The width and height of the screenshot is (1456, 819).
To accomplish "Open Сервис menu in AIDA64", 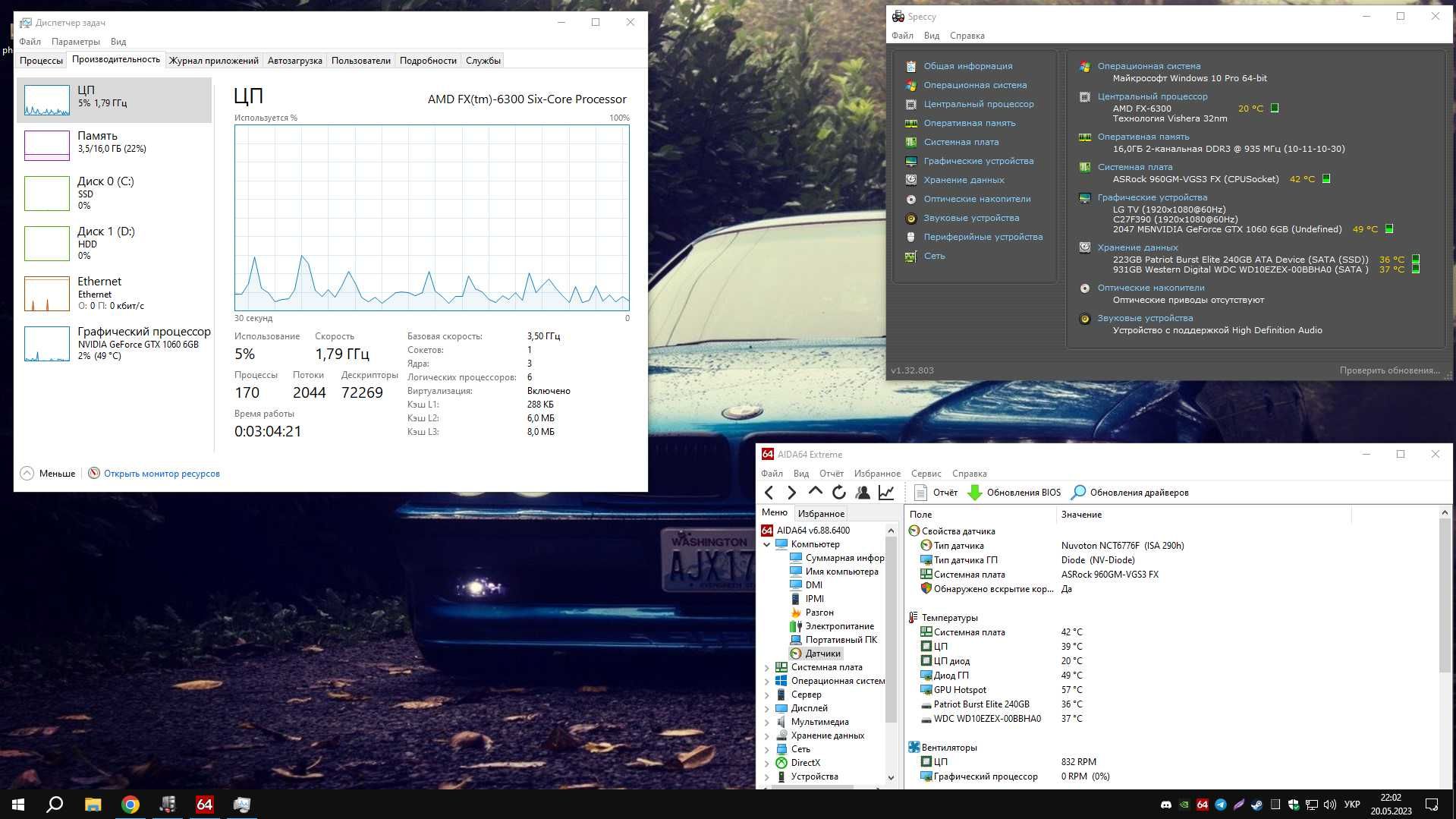I will click(x=926, y=474).
